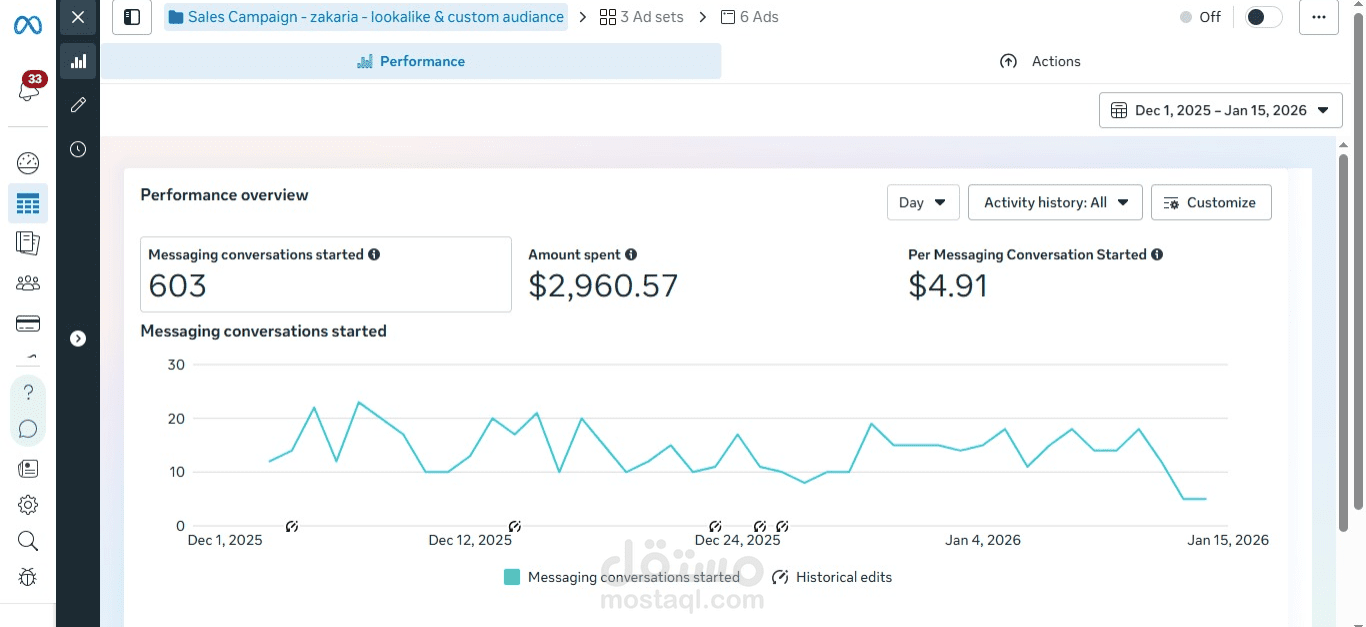
Task: Open the clock History icon in the side panel
Action: [78, 149]
